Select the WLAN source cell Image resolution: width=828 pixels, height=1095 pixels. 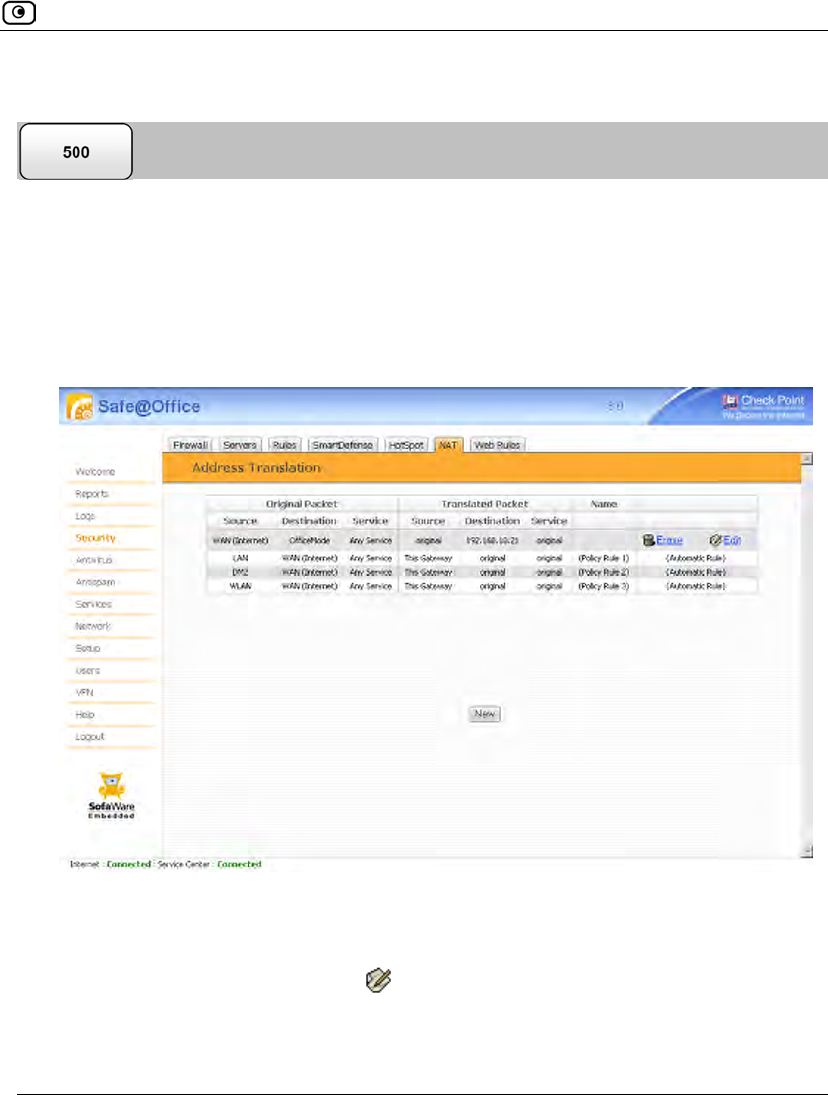click(x=240, y=586)
